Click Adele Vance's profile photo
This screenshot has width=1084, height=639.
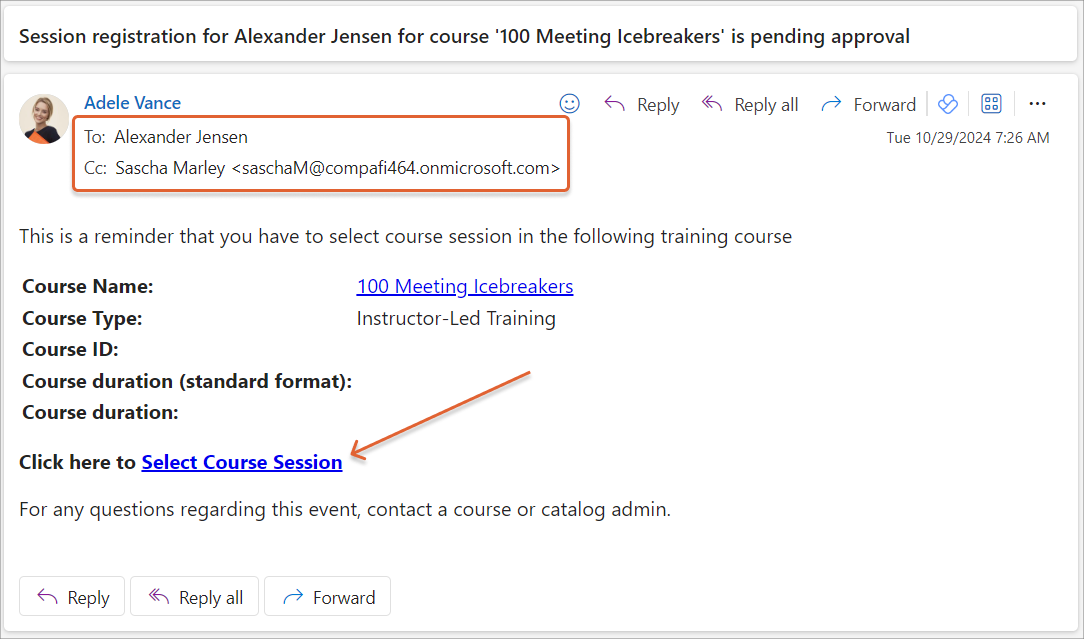(44, 119)
